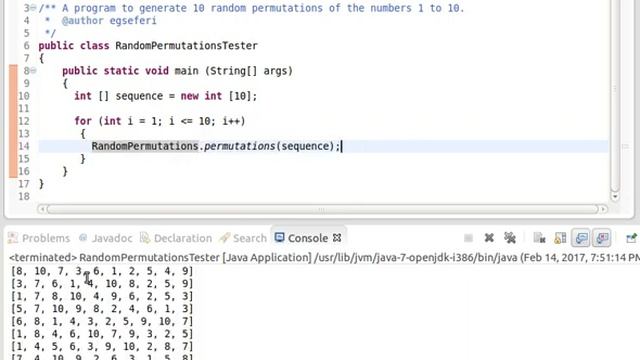Click the Remove Launch single X icon
The width and height of the screenshot is (640, 360).
(x=489, y=238)
